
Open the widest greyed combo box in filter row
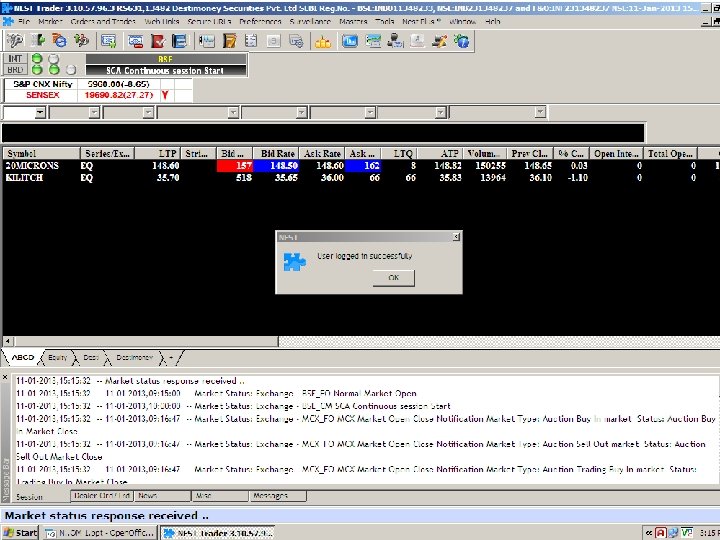click(498, 112)
